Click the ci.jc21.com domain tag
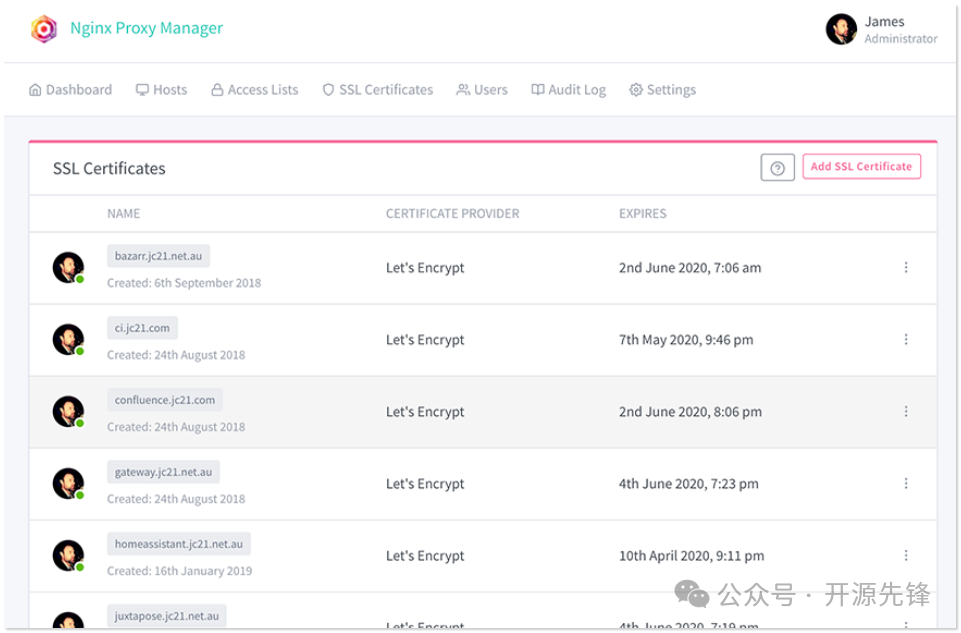The width and height of the screenshot is (961, 633). click(x=142, y=328)
